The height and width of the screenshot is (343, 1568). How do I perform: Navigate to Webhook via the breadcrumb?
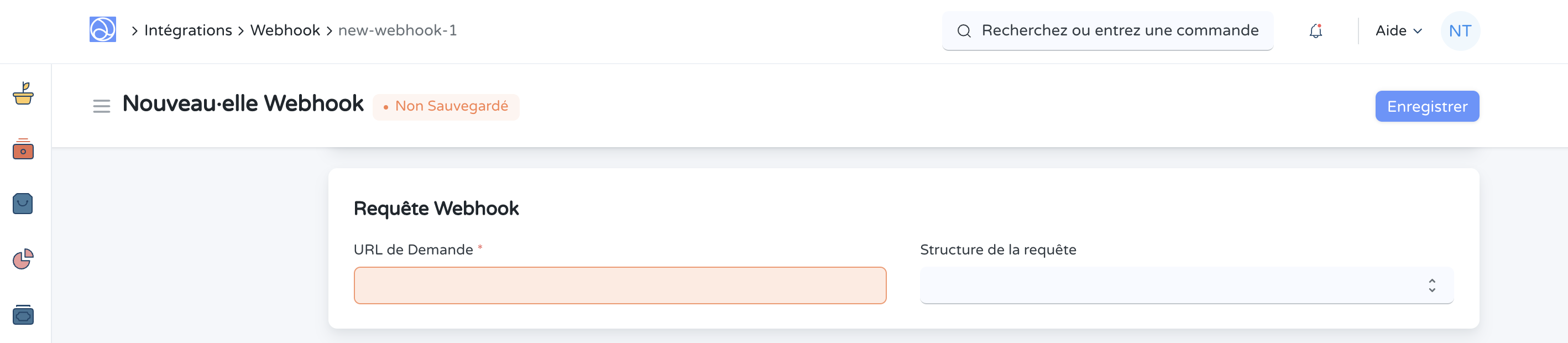(284, 30)
